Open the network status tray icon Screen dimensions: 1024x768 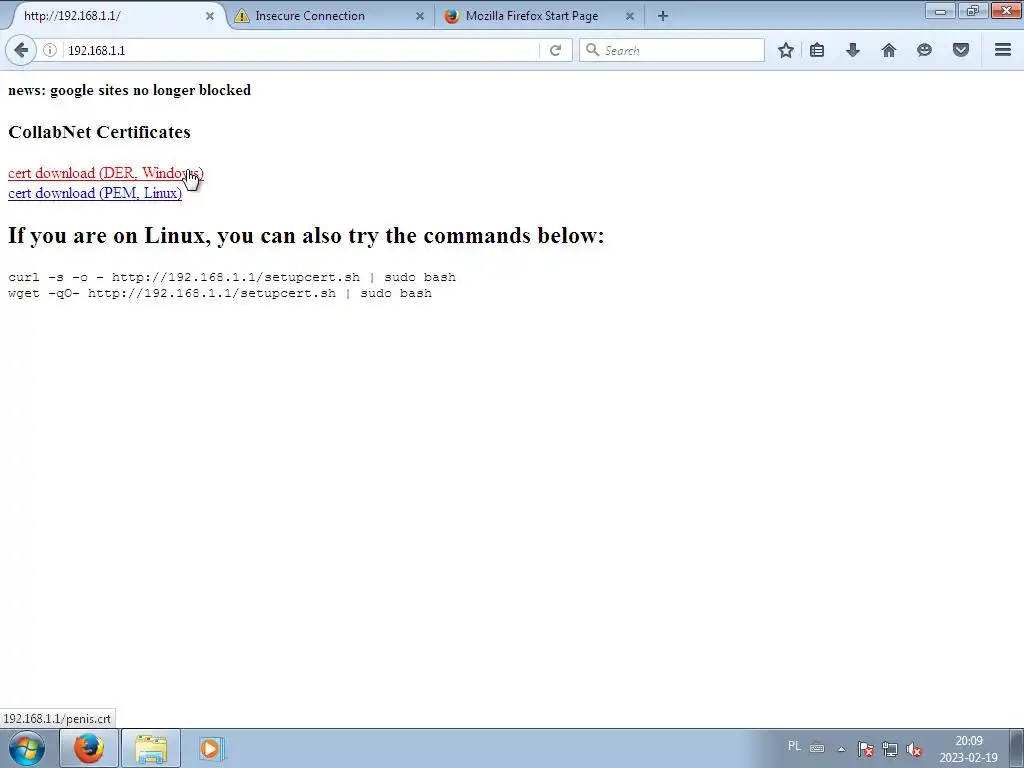889,749
